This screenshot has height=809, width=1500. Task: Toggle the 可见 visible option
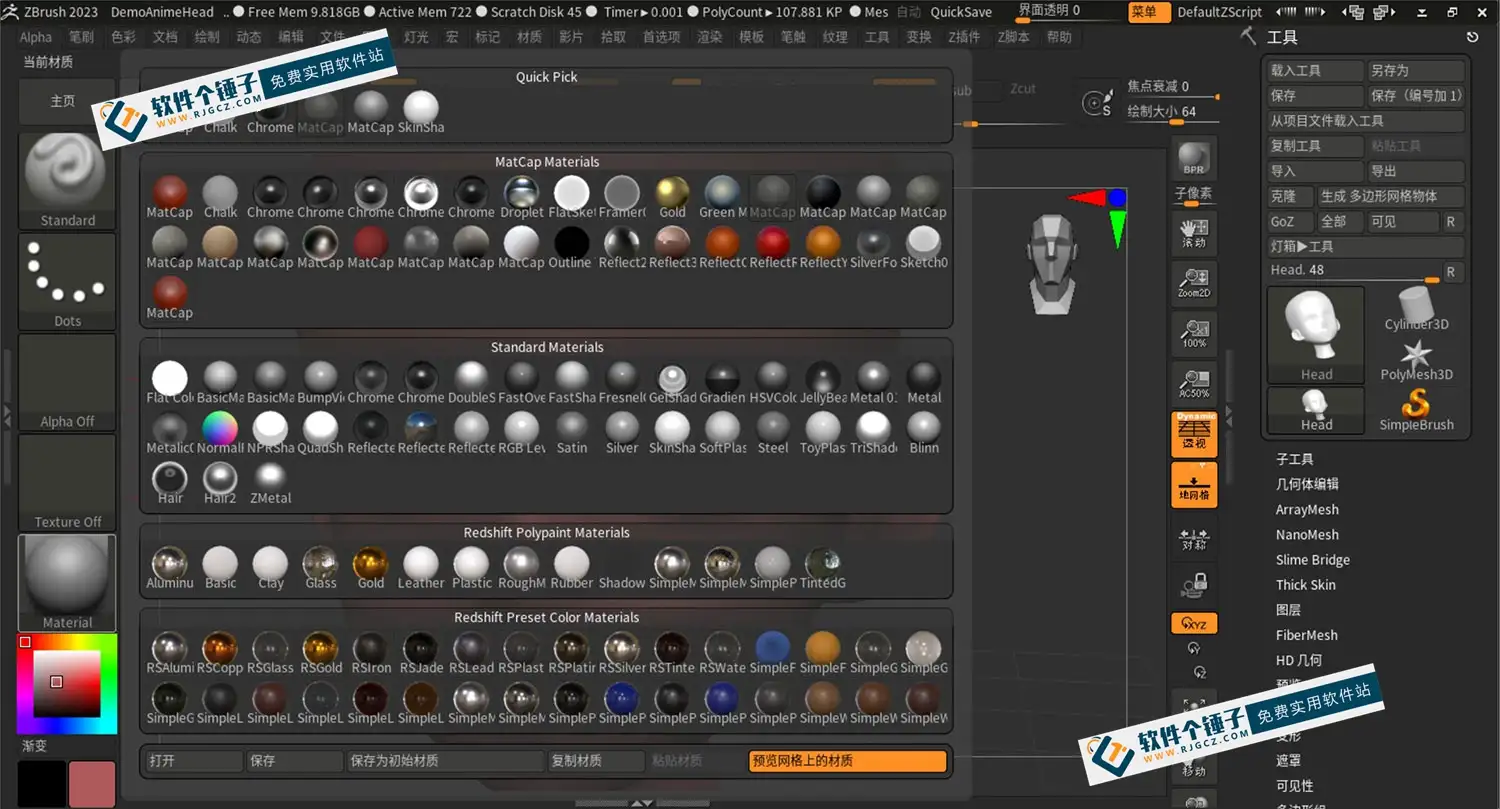(1403, 221)
